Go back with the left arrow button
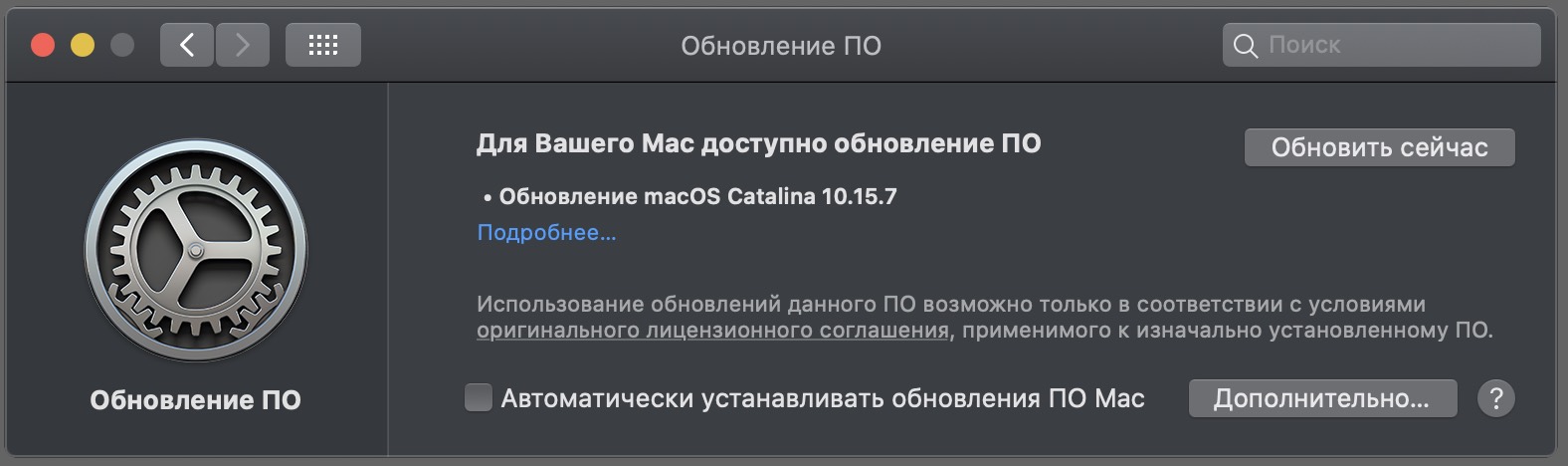The height and width of the screenshot is (466, 1568). coord(187,45)
